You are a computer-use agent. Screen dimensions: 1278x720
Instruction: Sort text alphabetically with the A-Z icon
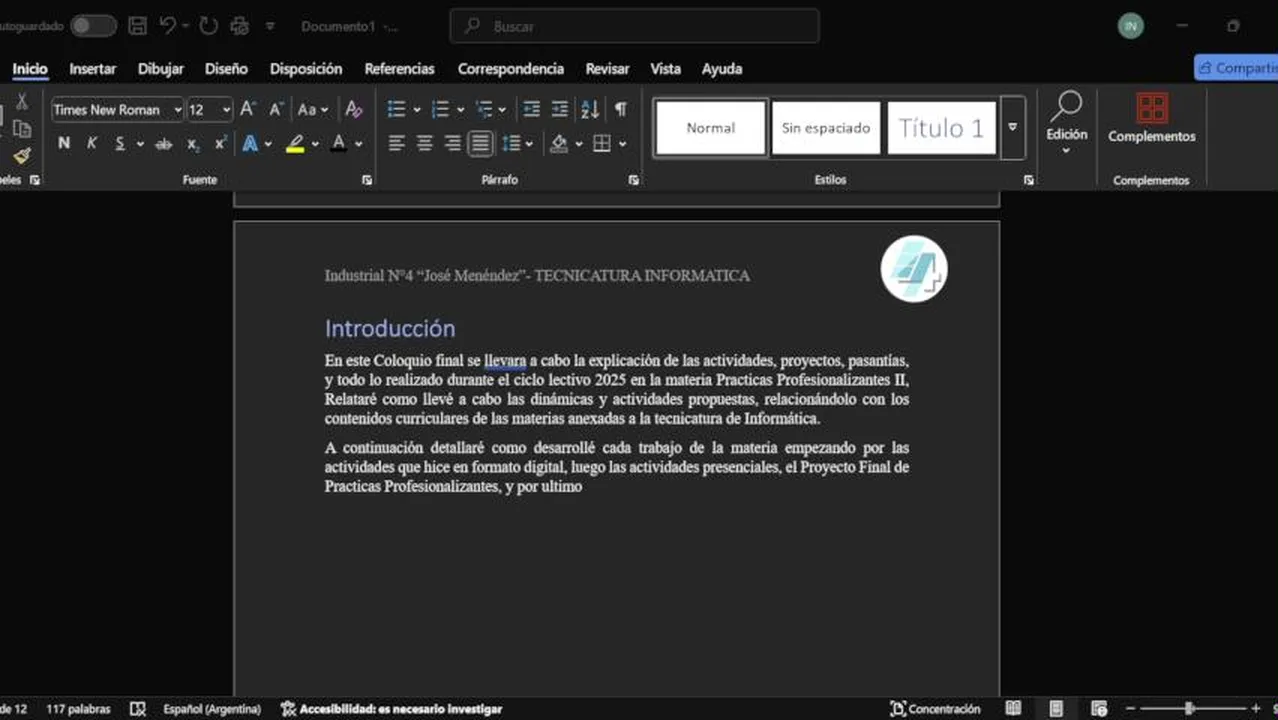pyautogui.click(x=590, y=109)
